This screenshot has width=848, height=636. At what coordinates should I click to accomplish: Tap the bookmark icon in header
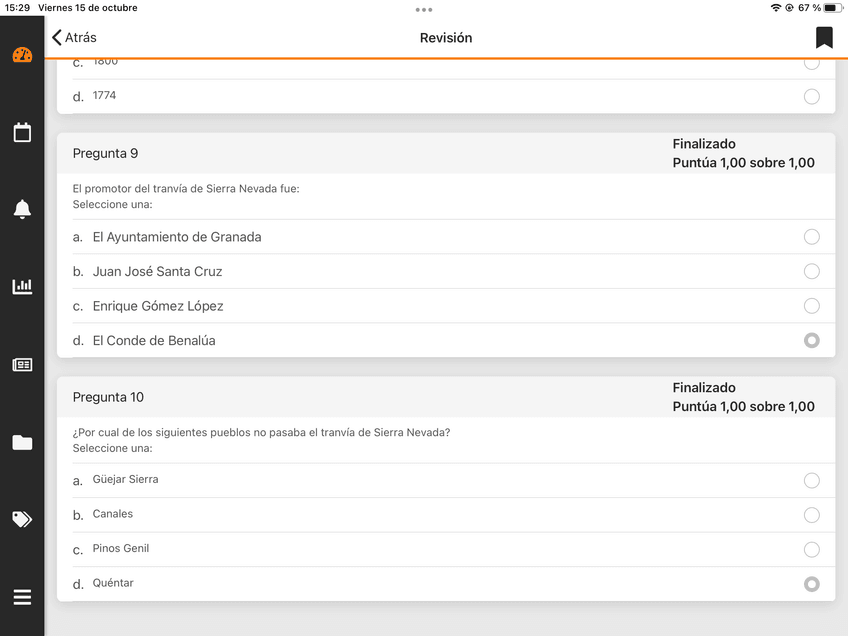(824, 38)
